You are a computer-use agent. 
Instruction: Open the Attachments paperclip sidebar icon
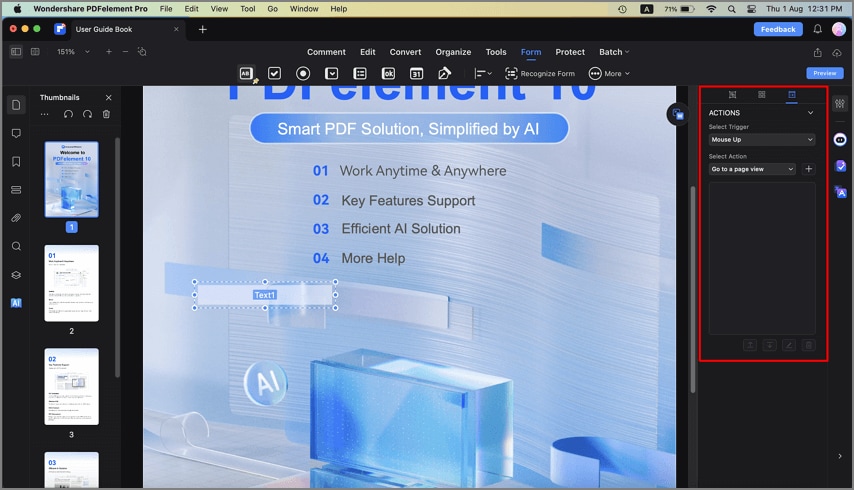point(16,218)
